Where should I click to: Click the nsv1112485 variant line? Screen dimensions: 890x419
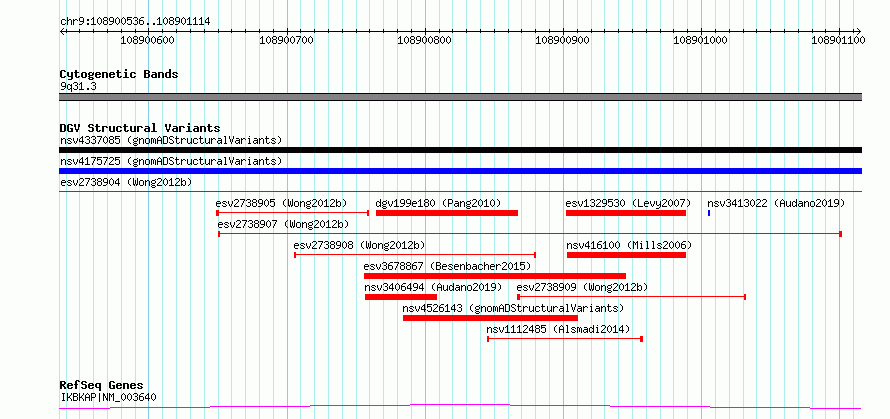565,339
